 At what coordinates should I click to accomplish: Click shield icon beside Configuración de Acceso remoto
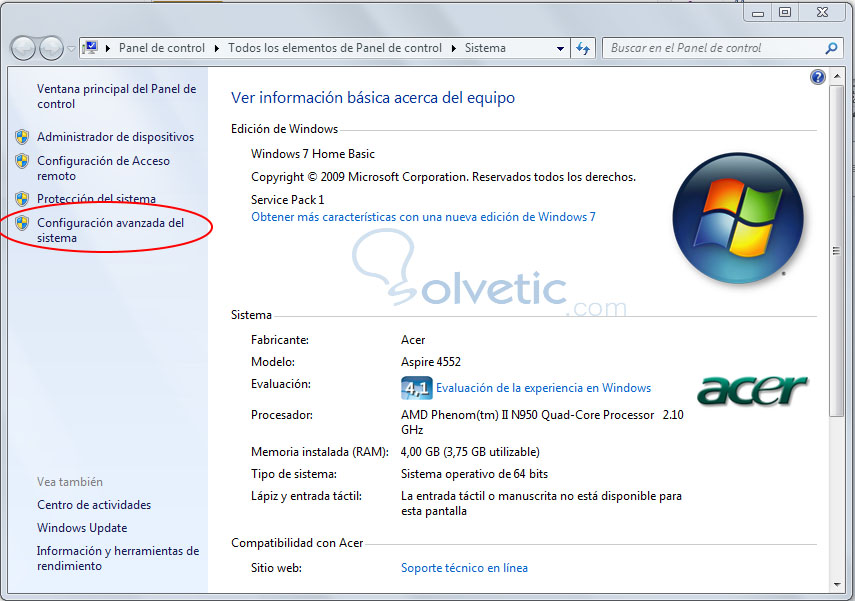tap(22, 160)
